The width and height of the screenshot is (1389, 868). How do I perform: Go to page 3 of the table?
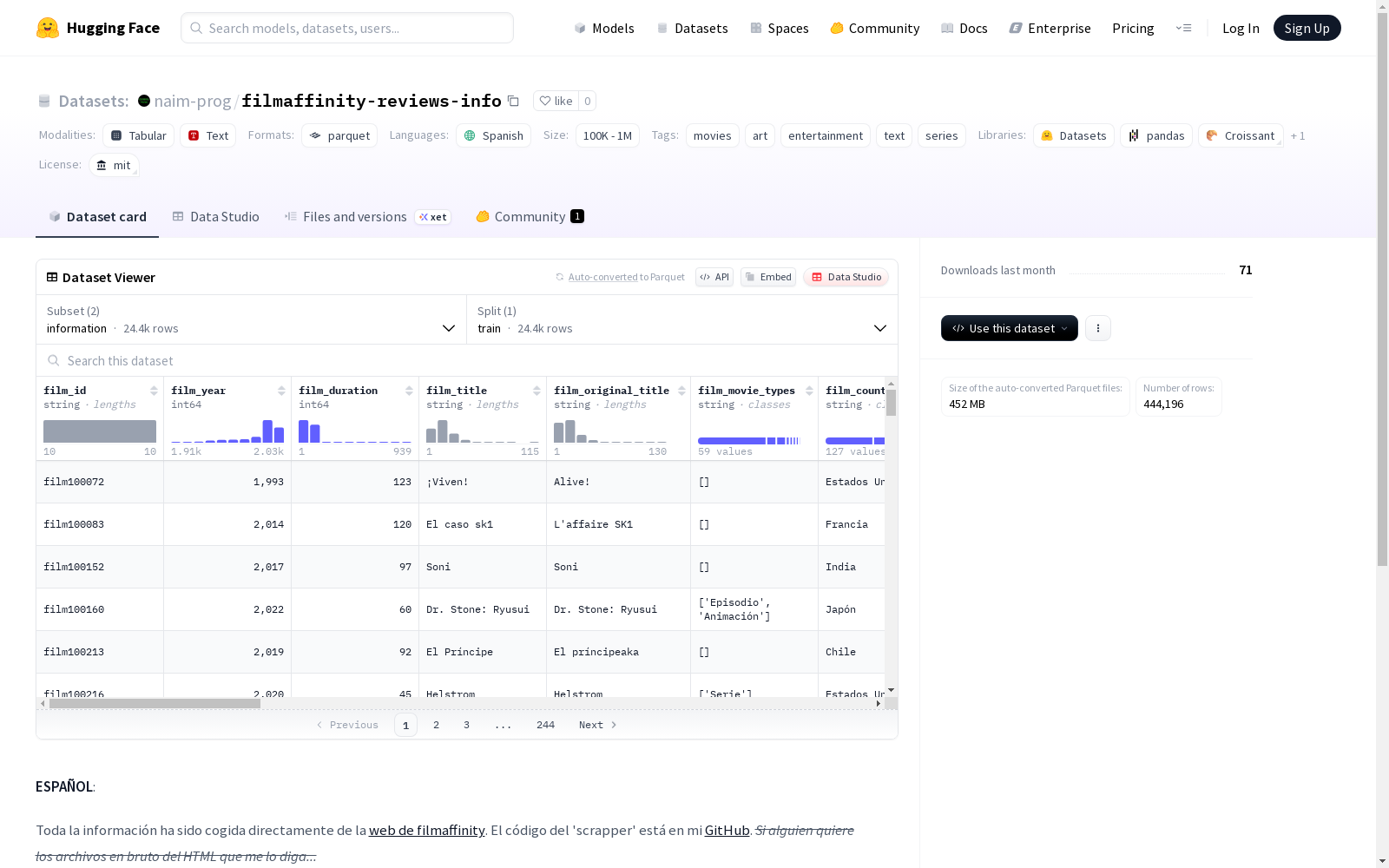click(x=466, y=725)
